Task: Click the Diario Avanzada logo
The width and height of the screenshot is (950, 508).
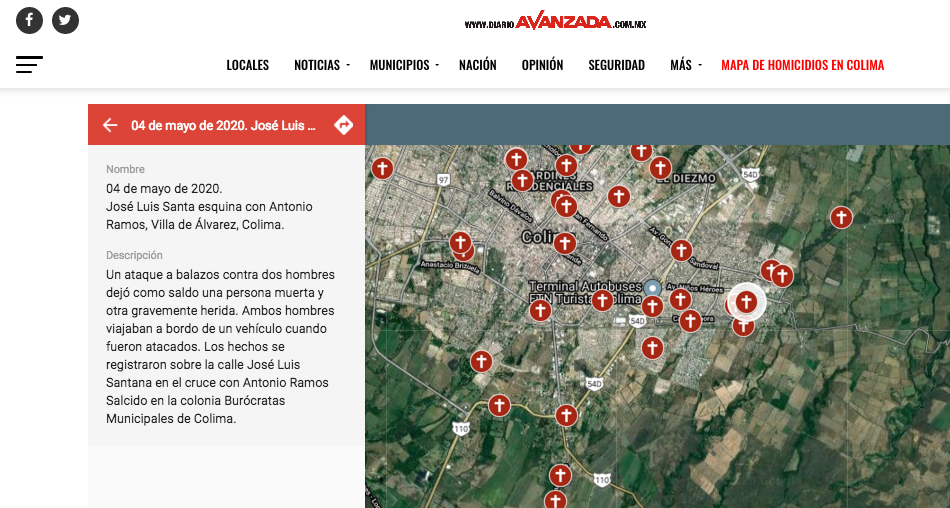Action: tap(555, 22)
